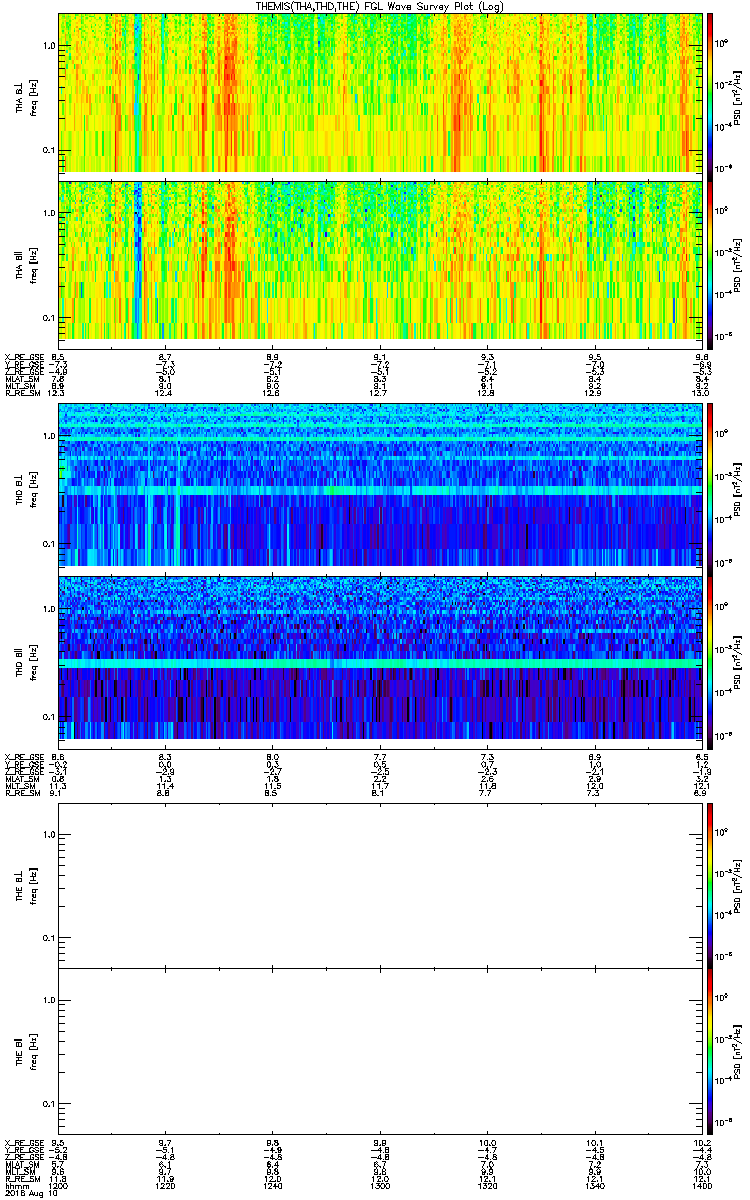This screenshot has width=750, height=1200.
Task: Click the 0.1 frequency tick on the THE B-parallel panel
Action: [x=48, y=1104]
